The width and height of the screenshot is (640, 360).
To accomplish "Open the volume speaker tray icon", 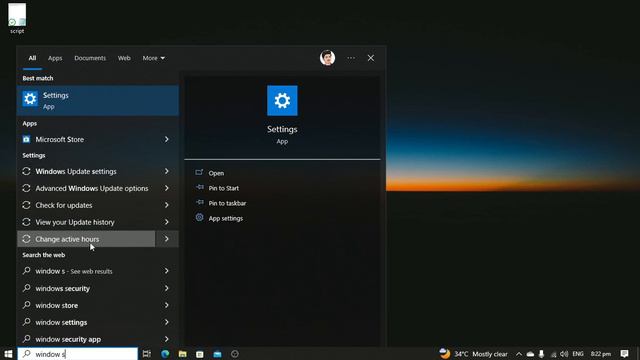I will pos(564,354).
